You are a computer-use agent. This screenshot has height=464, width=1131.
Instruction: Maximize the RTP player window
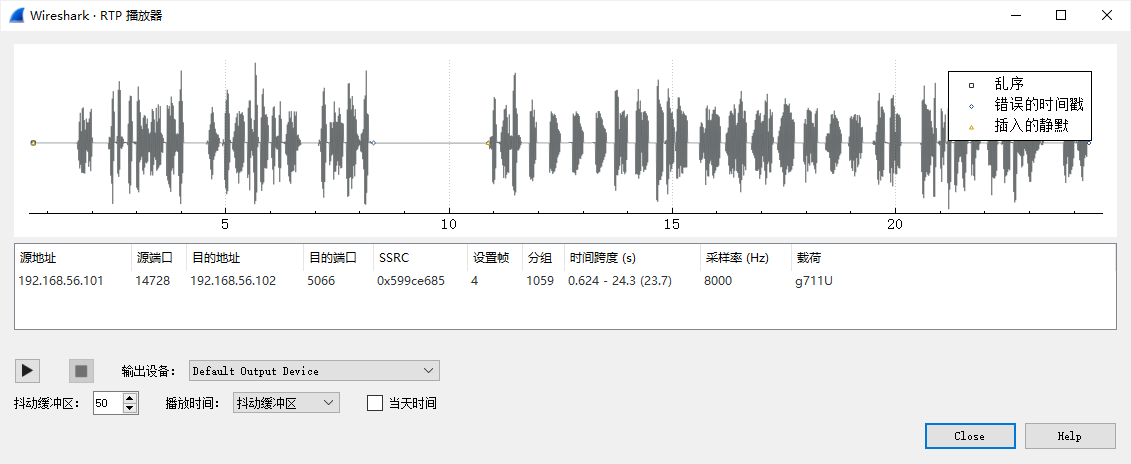(x=1061, y=15)
